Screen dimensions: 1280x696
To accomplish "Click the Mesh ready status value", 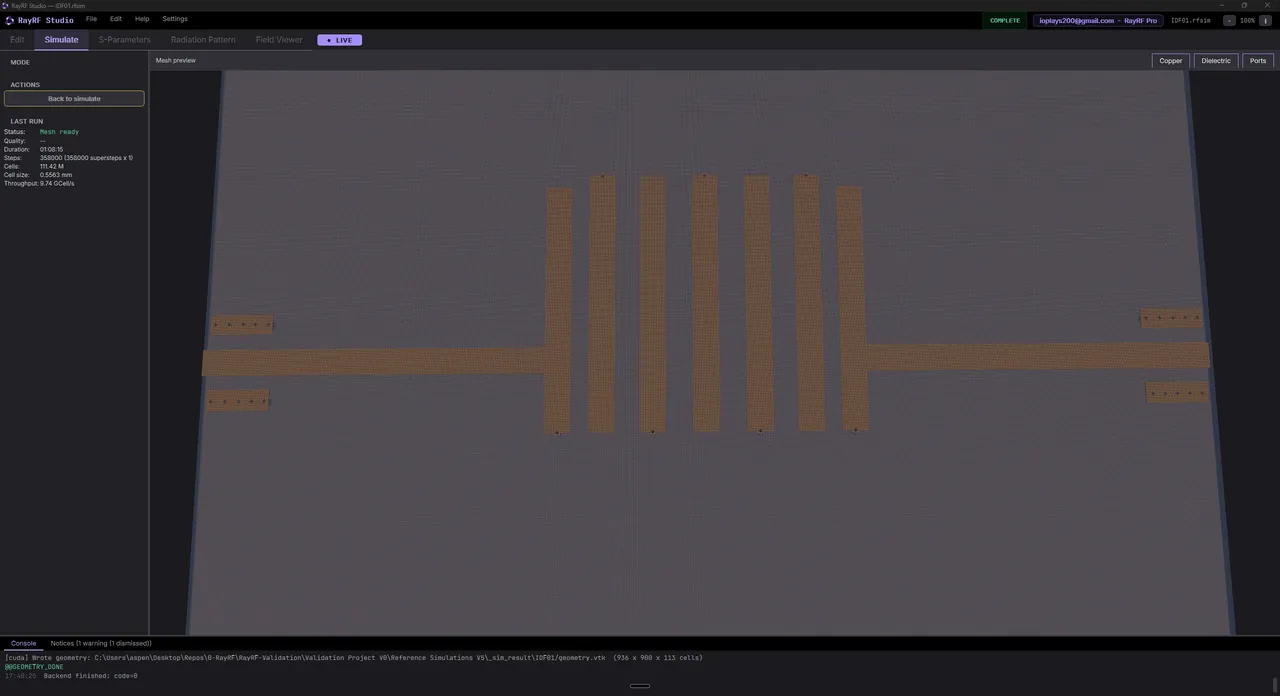I will pos(59,132).
